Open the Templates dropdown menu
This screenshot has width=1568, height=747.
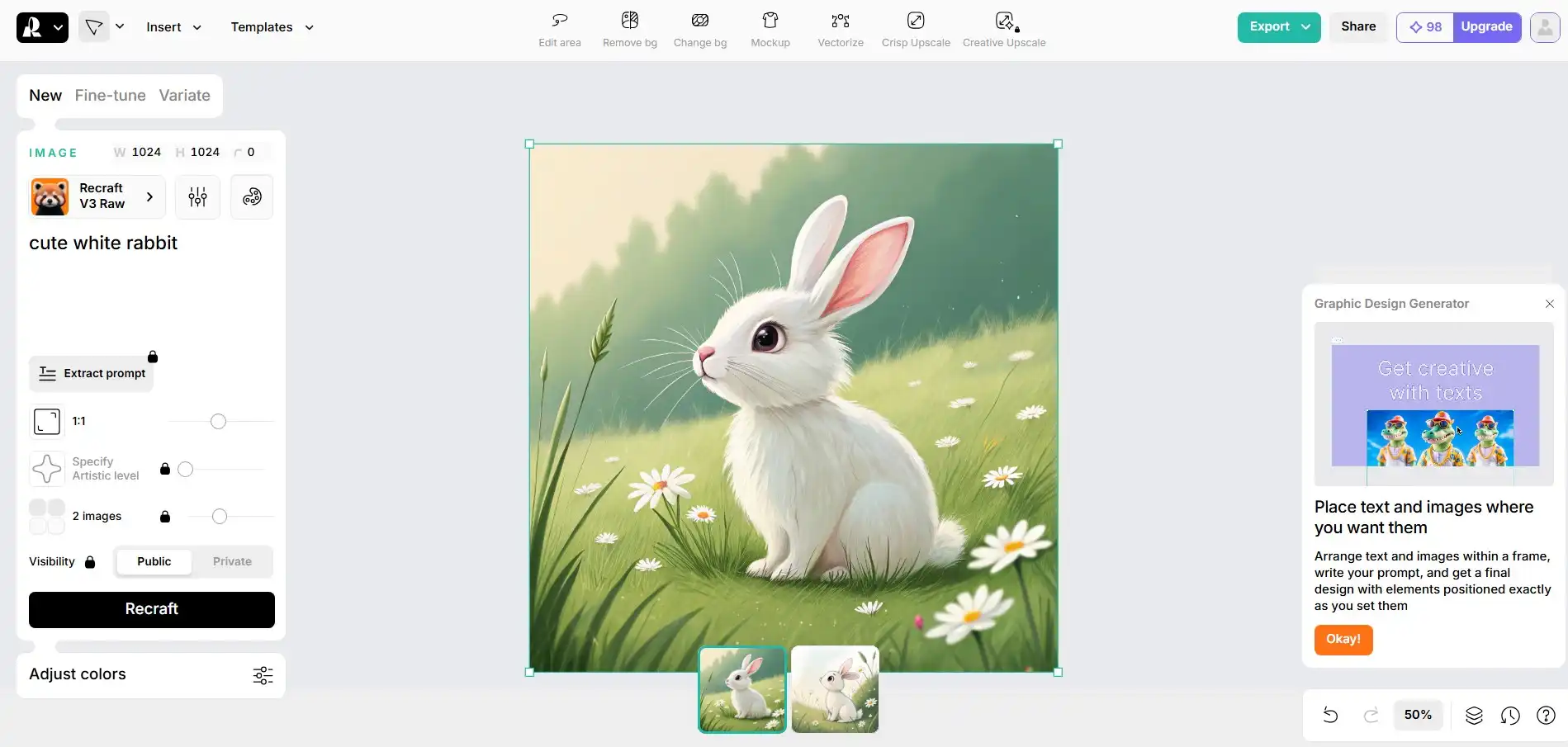[x=272, y=27]
